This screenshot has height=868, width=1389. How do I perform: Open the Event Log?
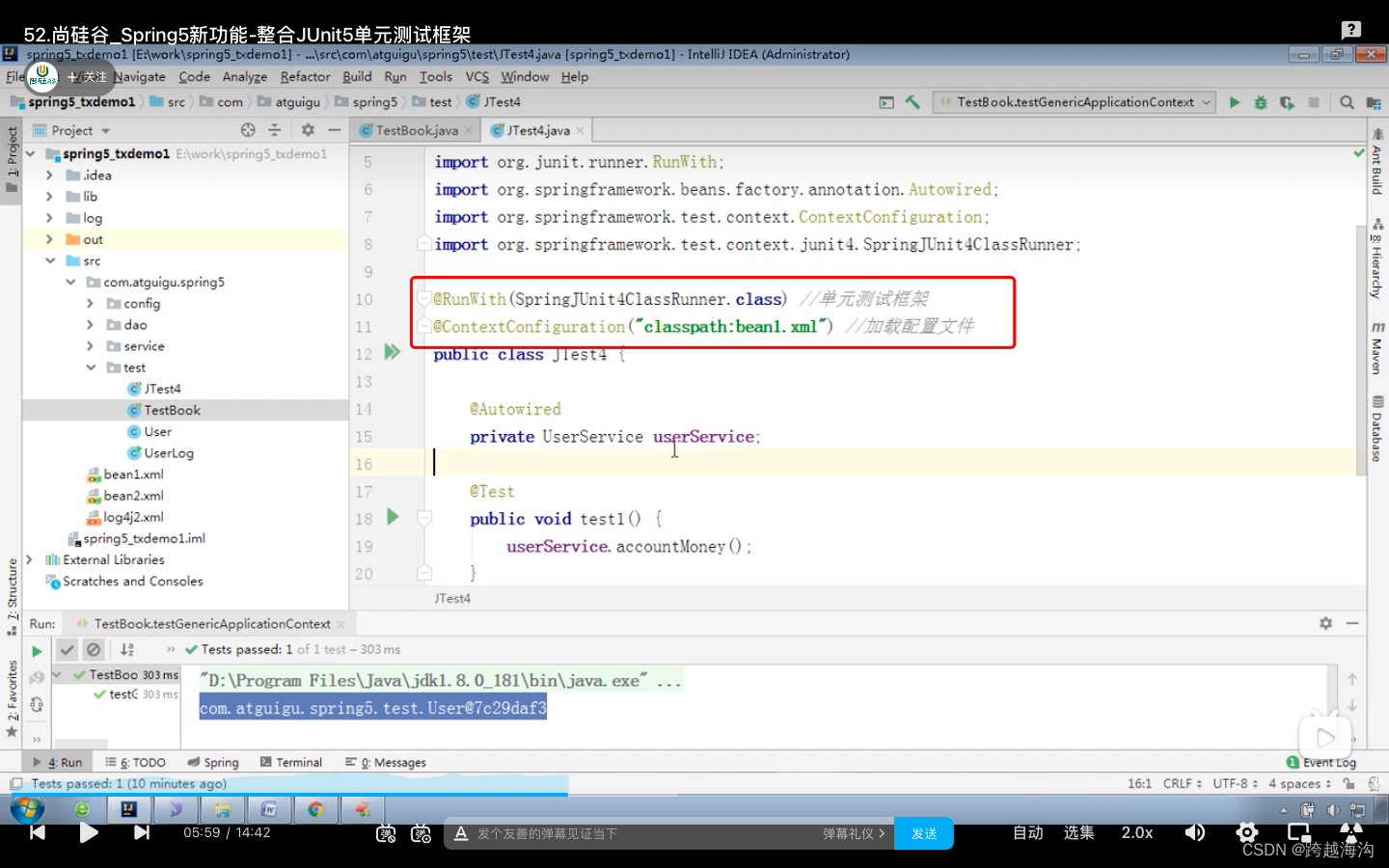(x=1322, y=762)
